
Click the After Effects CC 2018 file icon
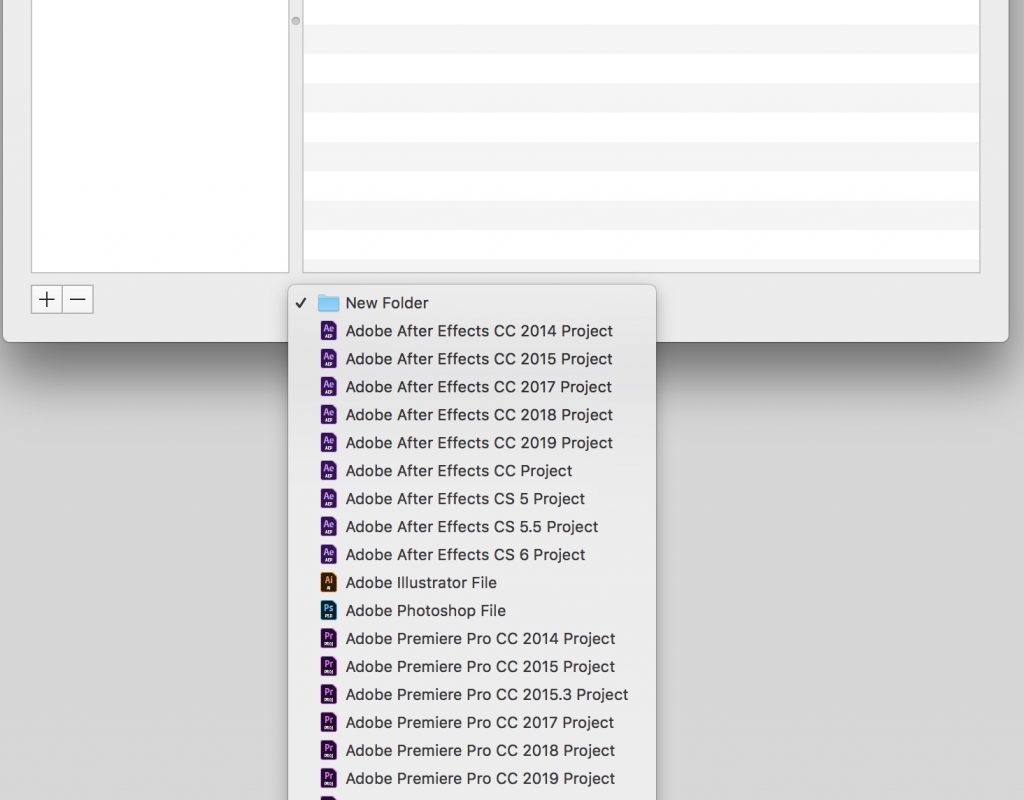pyautogui.click(x=328, y=415)
